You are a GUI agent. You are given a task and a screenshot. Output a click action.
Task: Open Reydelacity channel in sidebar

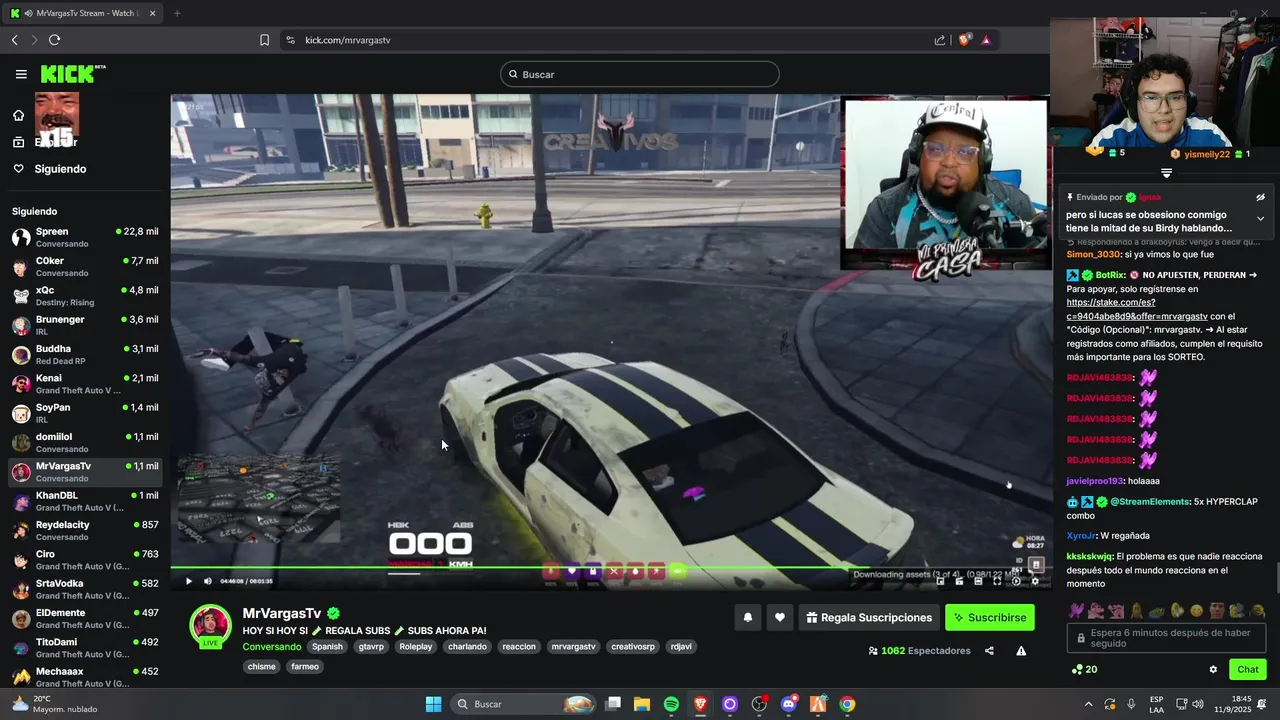(x=85, y=530)
